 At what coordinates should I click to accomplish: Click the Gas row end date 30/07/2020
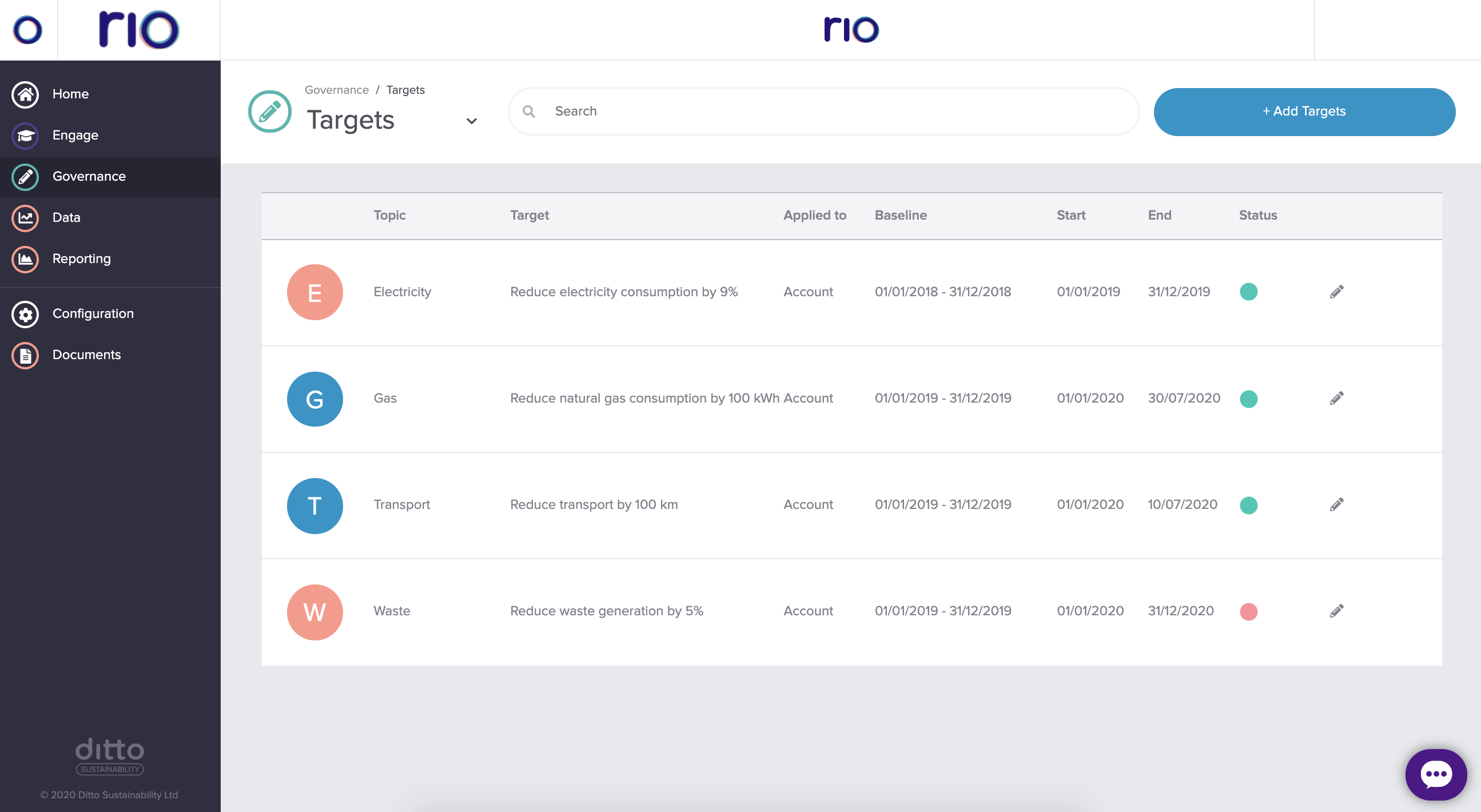click(1184, 399)
